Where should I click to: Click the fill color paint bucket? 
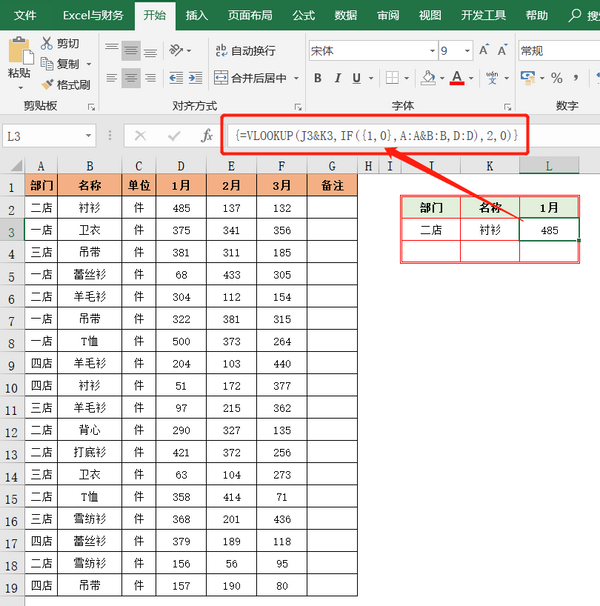click(x=428, y=78)
